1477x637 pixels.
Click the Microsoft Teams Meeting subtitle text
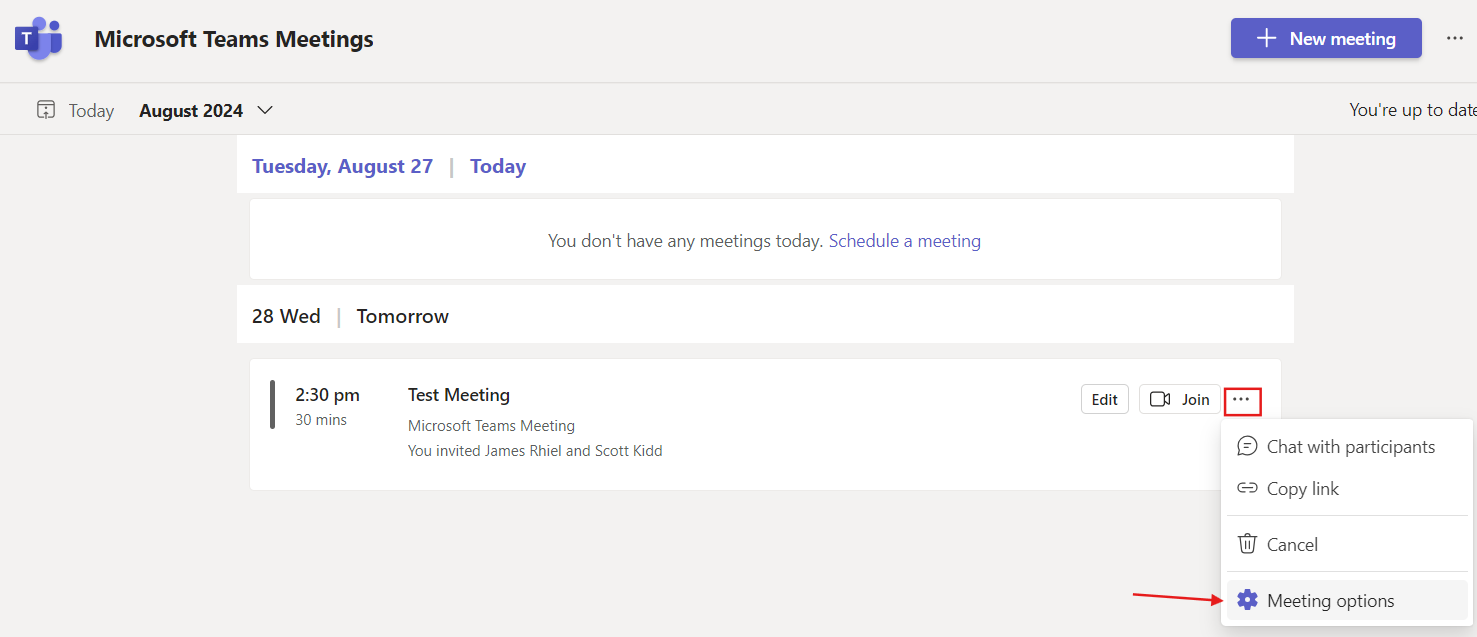(491, 426)
